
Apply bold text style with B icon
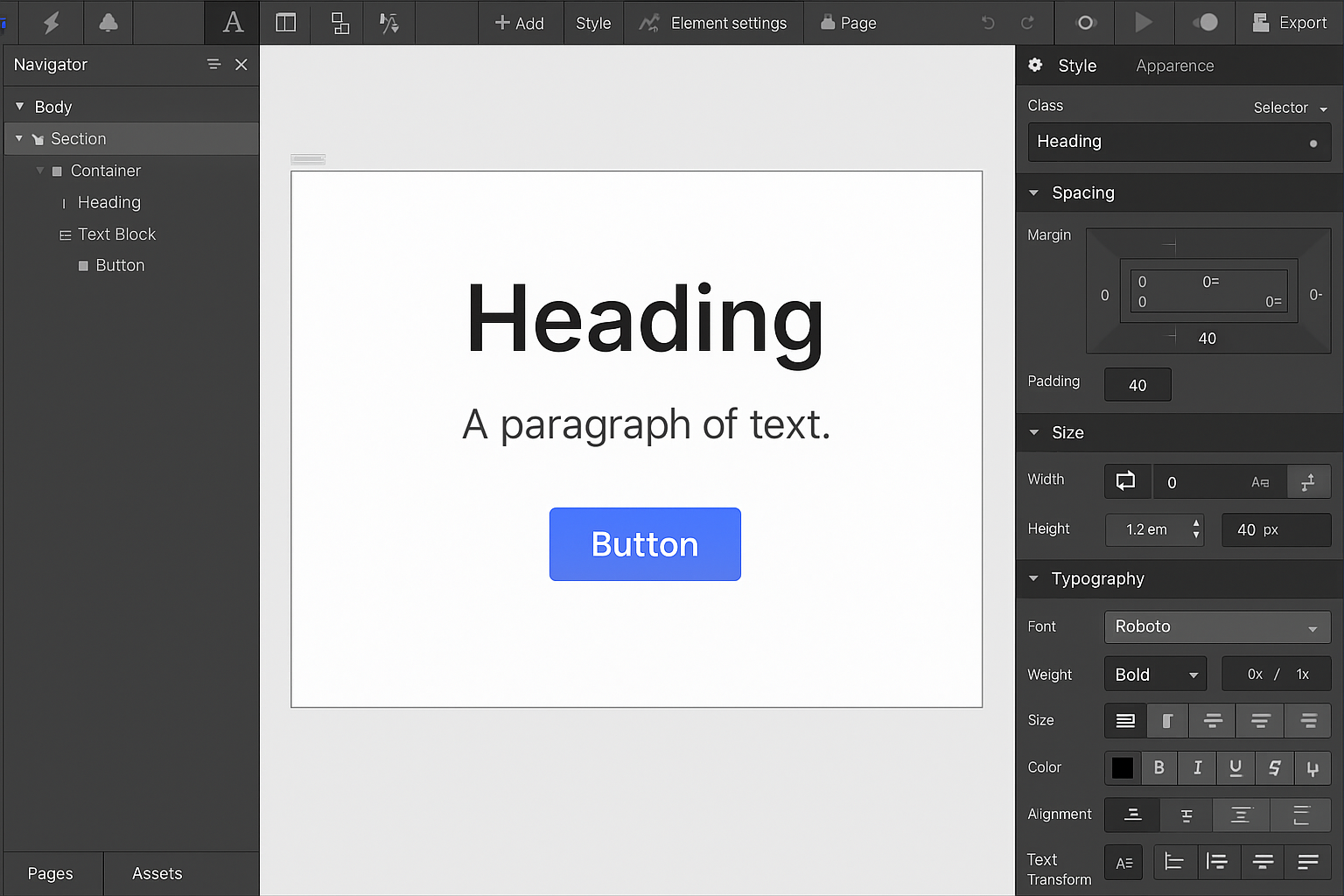[x=1158, y=767]
